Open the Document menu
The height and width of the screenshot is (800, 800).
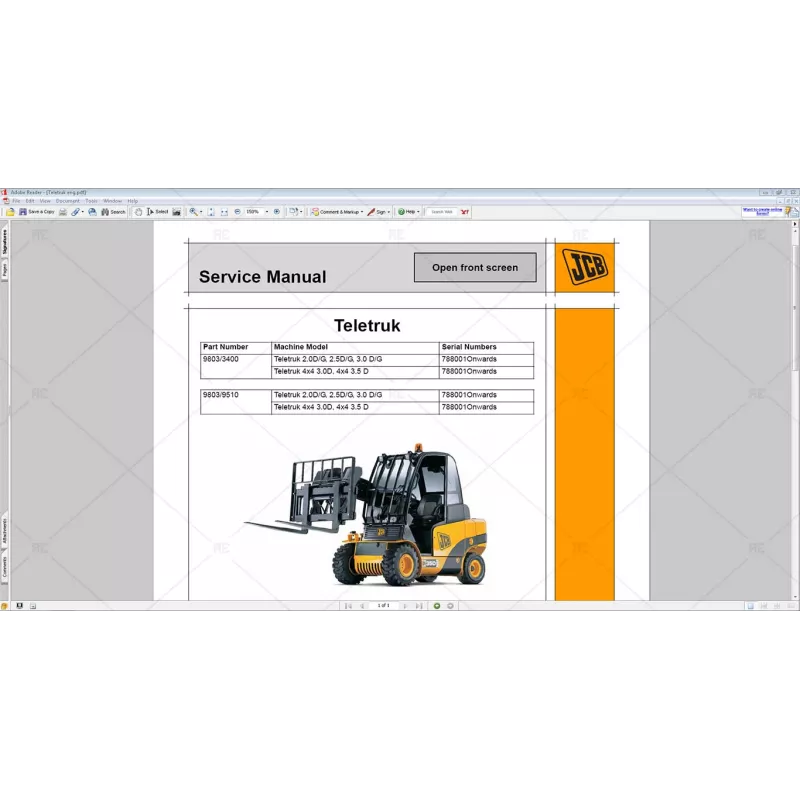[67, 200]
